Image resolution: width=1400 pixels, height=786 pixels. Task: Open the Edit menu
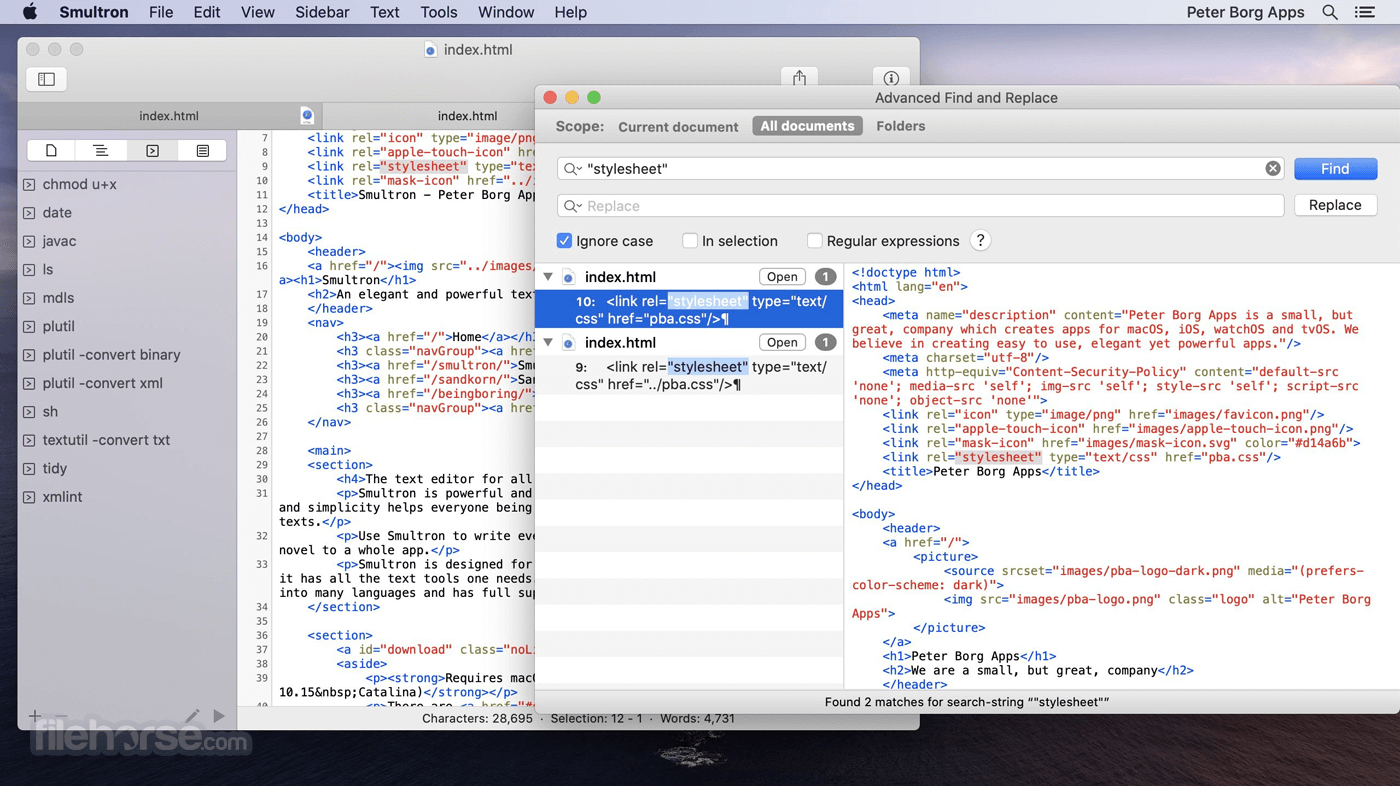(x=207, y=12)
